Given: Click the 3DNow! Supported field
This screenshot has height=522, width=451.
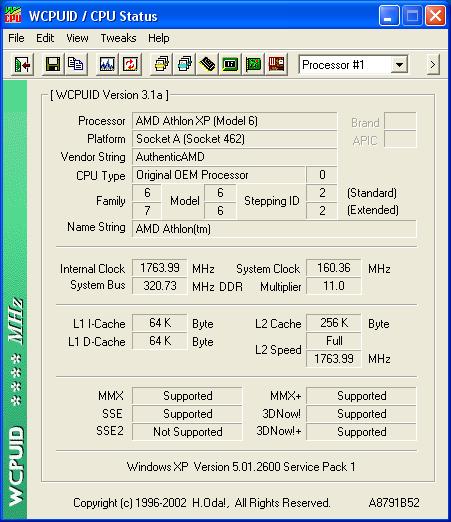Looking at the screenshot, I should [x=361, y=414].
